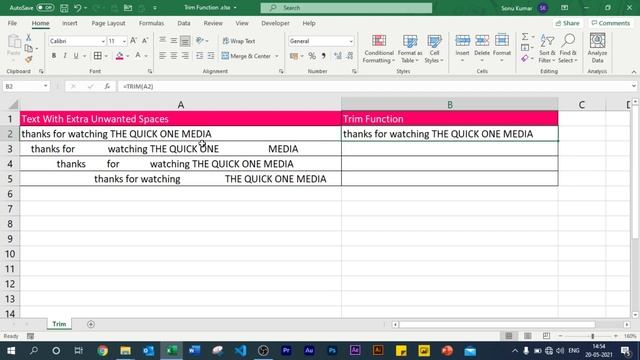Open the File tab
This screenshot has height=360, width=640.
point(12,23)
